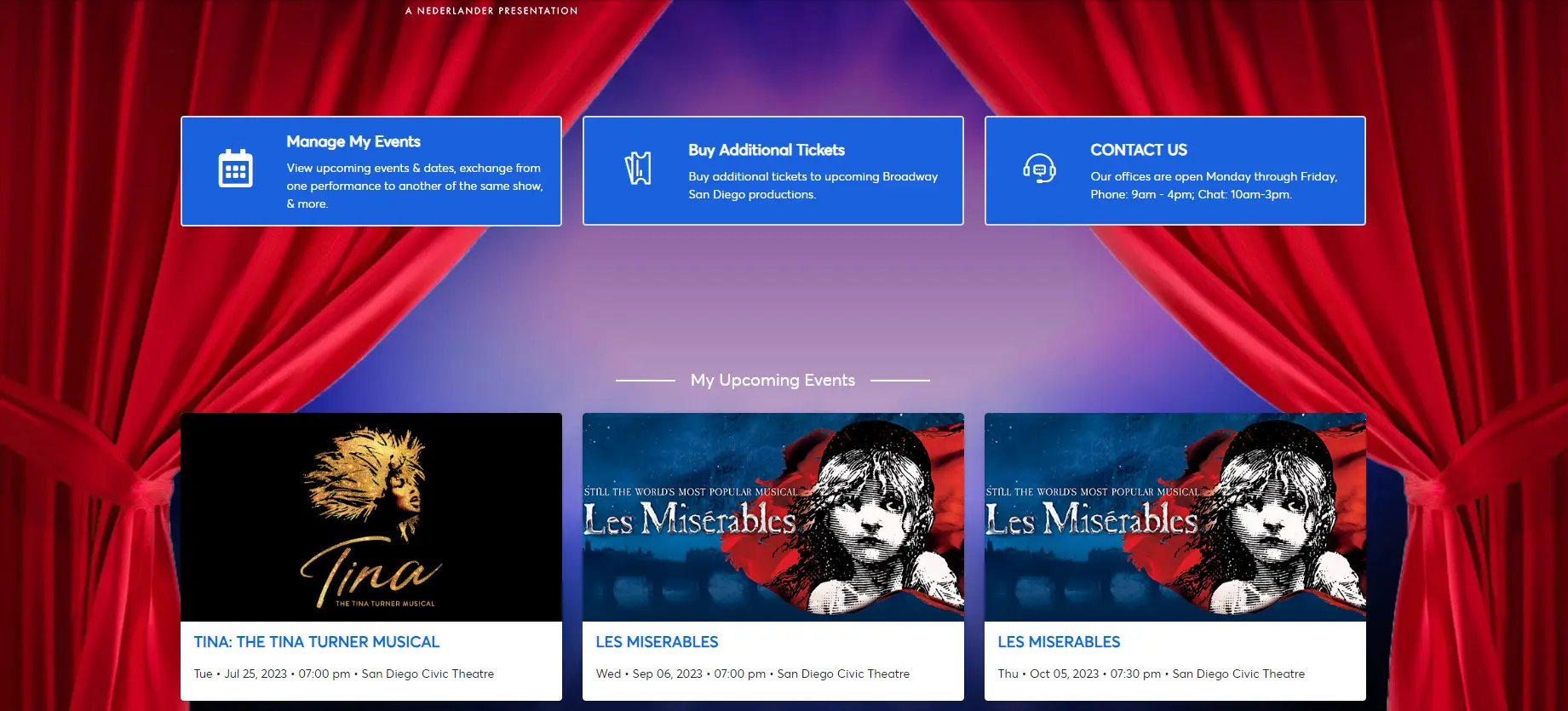Image resolution: width=1568 pixels, height=711 pixels.
Task: Select the Thu Oct 05, 2023 event details line
Action: (x=1151, y=674)
